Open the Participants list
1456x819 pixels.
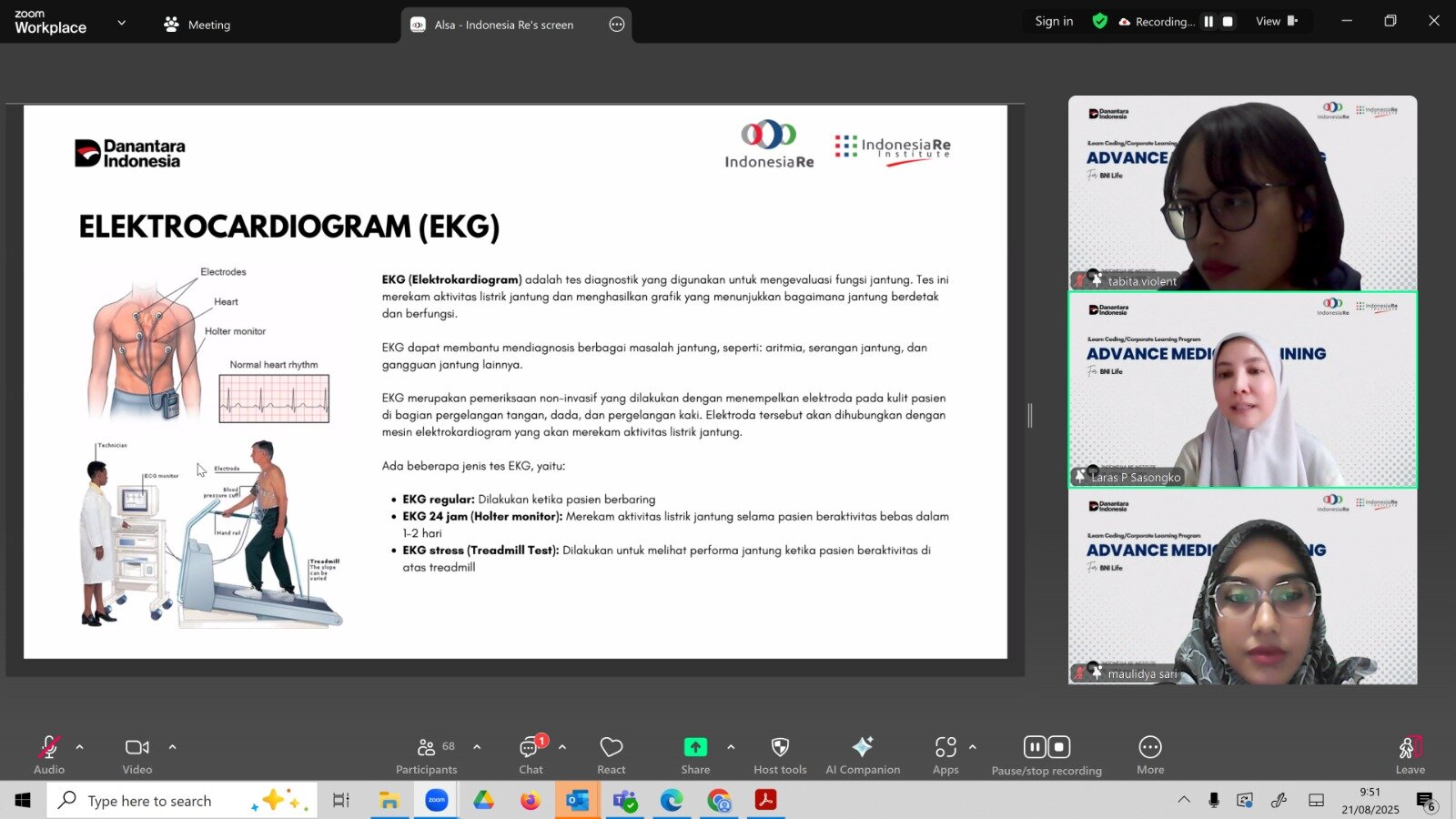pos(426,754)
